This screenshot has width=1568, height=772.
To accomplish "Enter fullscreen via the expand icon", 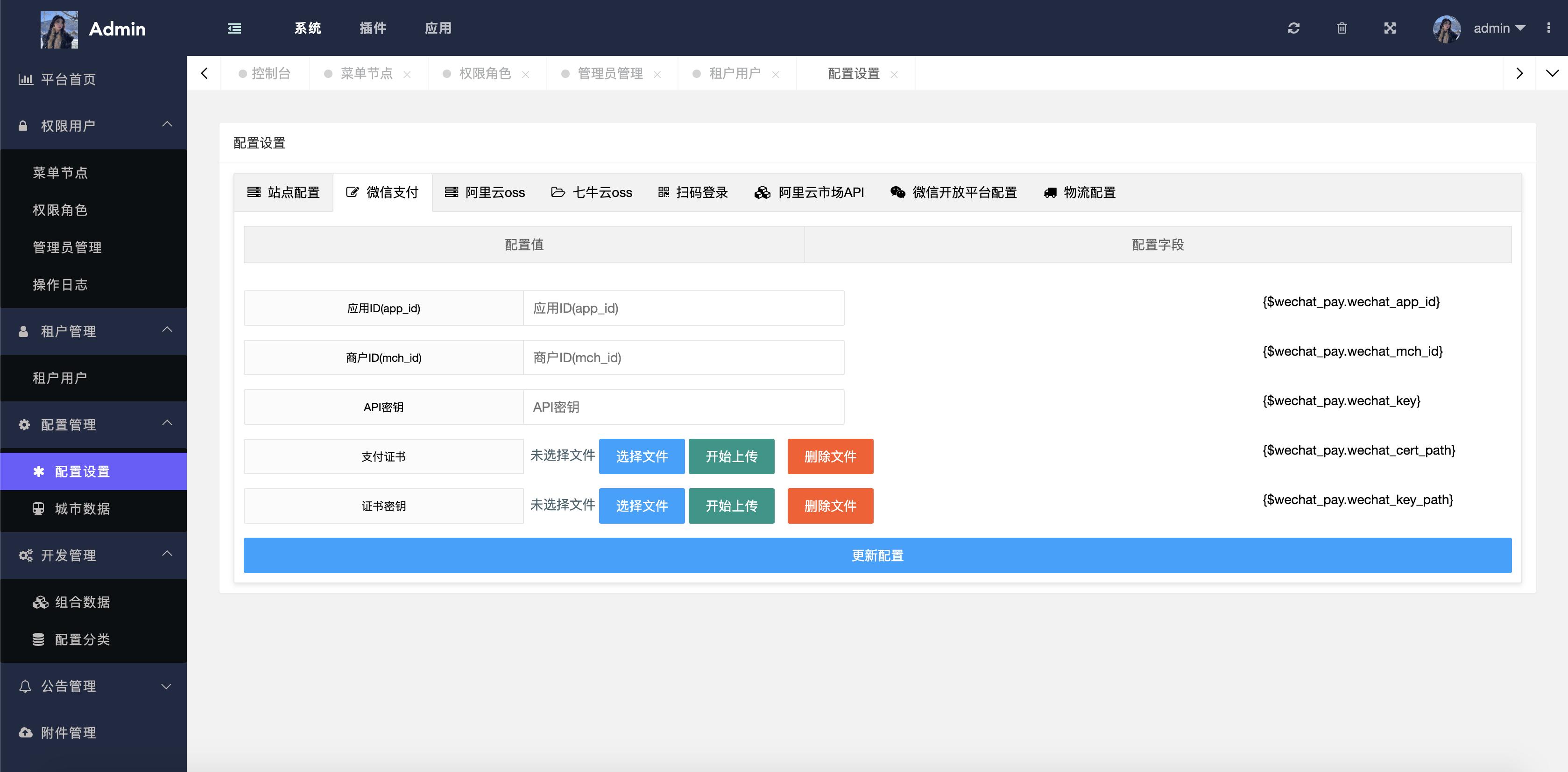I will 1390,28.
